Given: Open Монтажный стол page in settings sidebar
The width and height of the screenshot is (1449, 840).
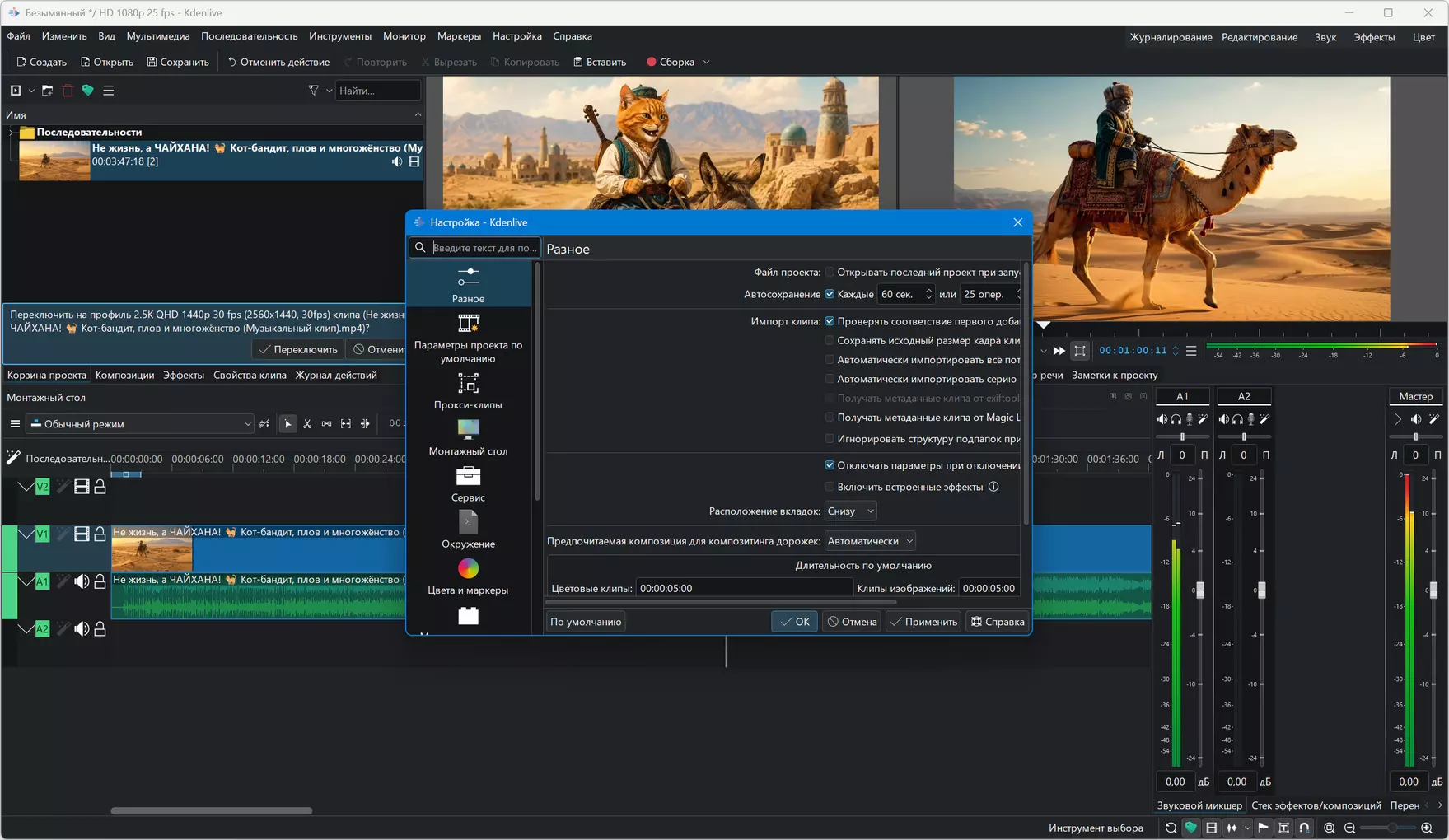Looking at the screenshot, I should pos(468,437).
